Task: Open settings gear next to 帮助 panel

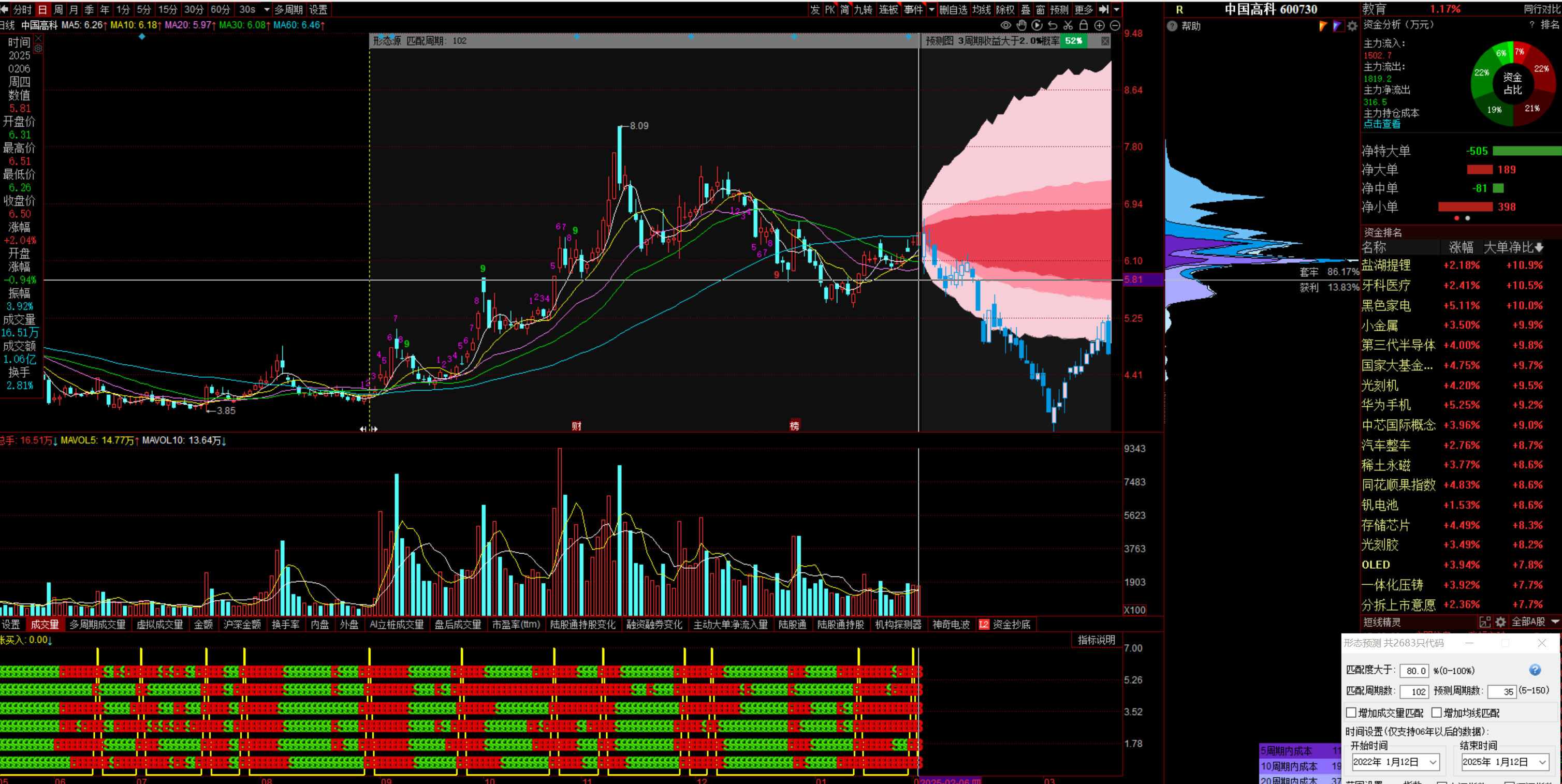Action: click(1352, 26)
